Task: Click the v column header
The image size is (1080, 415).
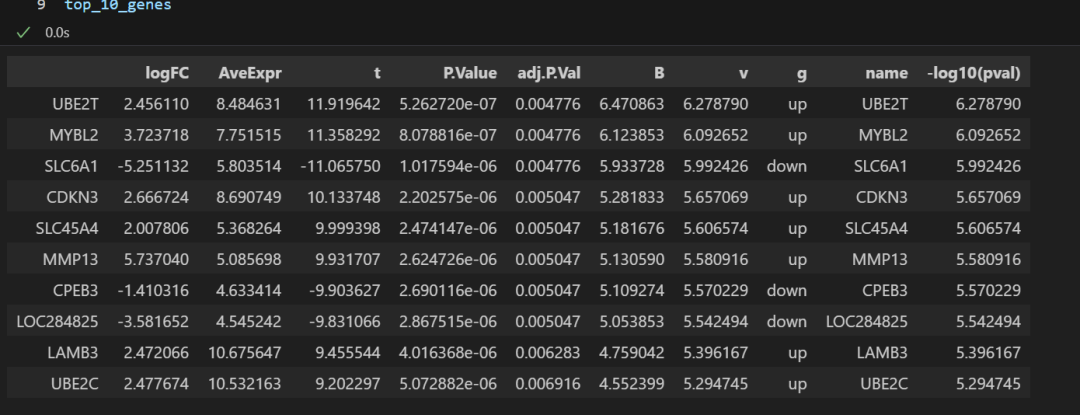Action: (x=744, y=73)
